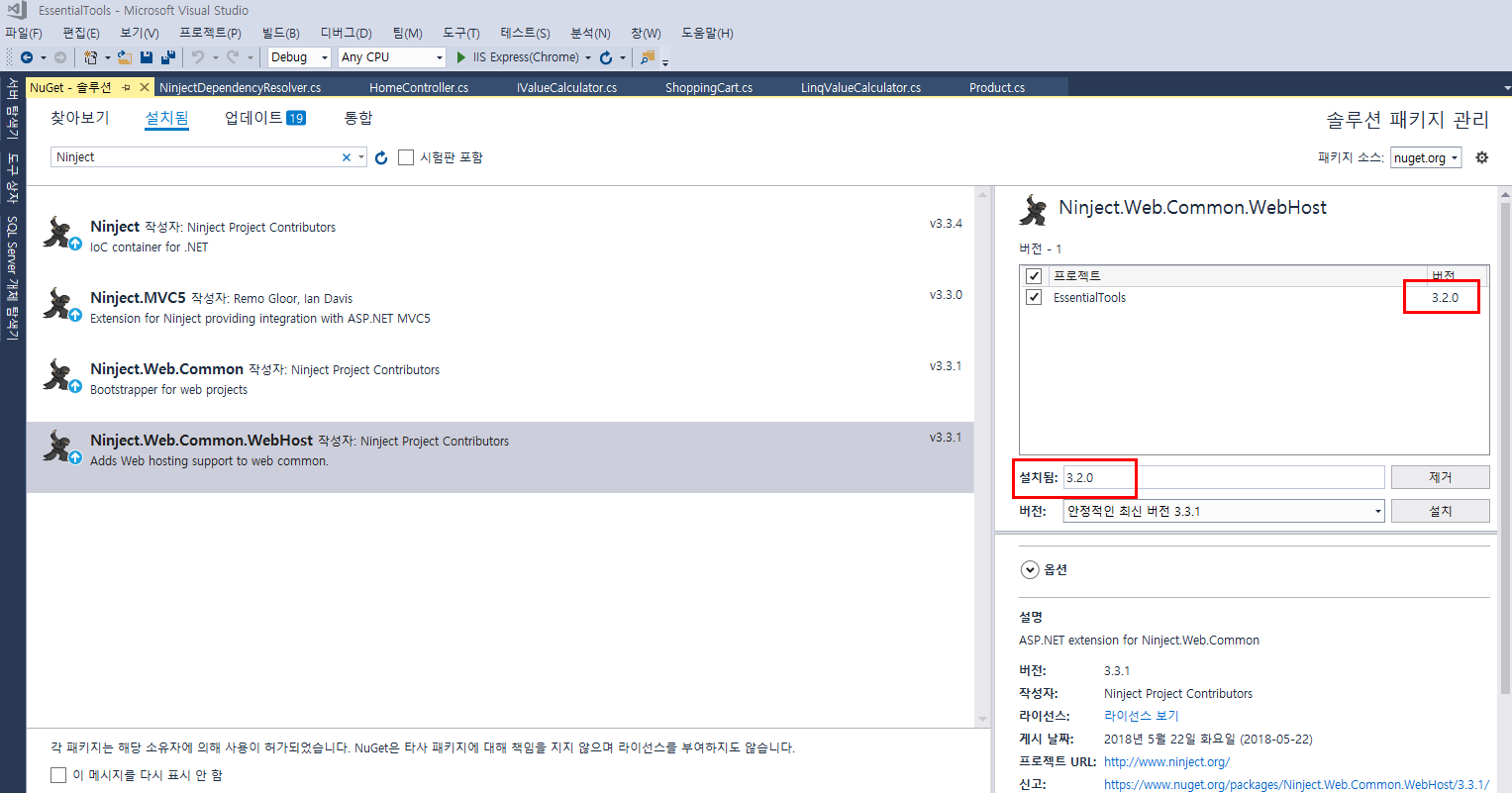The height and width of the screenshot is (793, 1512).
Task: Switch to HomeController.cs tab
Action: [419, 87]
